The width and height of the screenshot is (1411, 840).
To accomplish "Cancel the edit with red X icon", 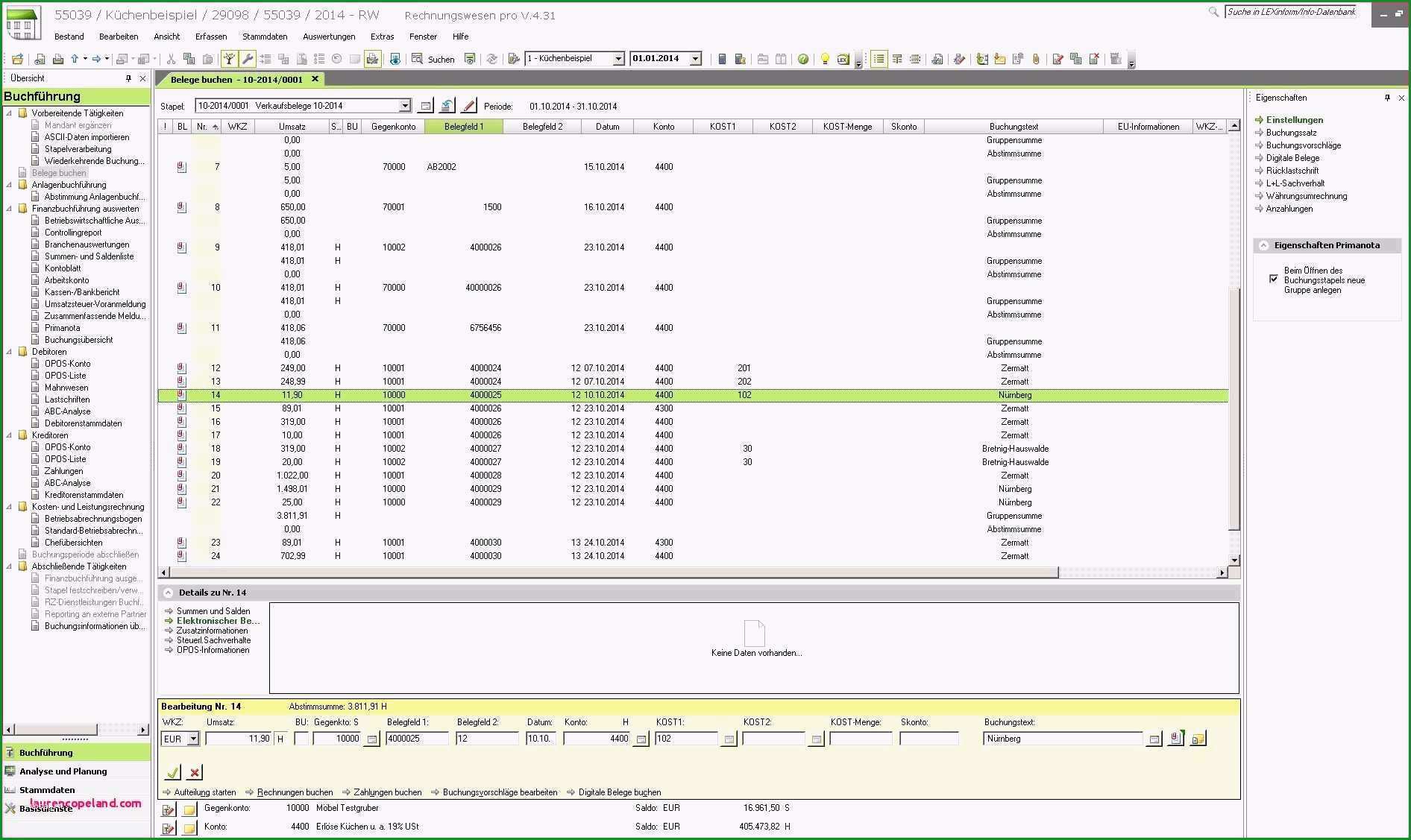I will click(195, 772).
